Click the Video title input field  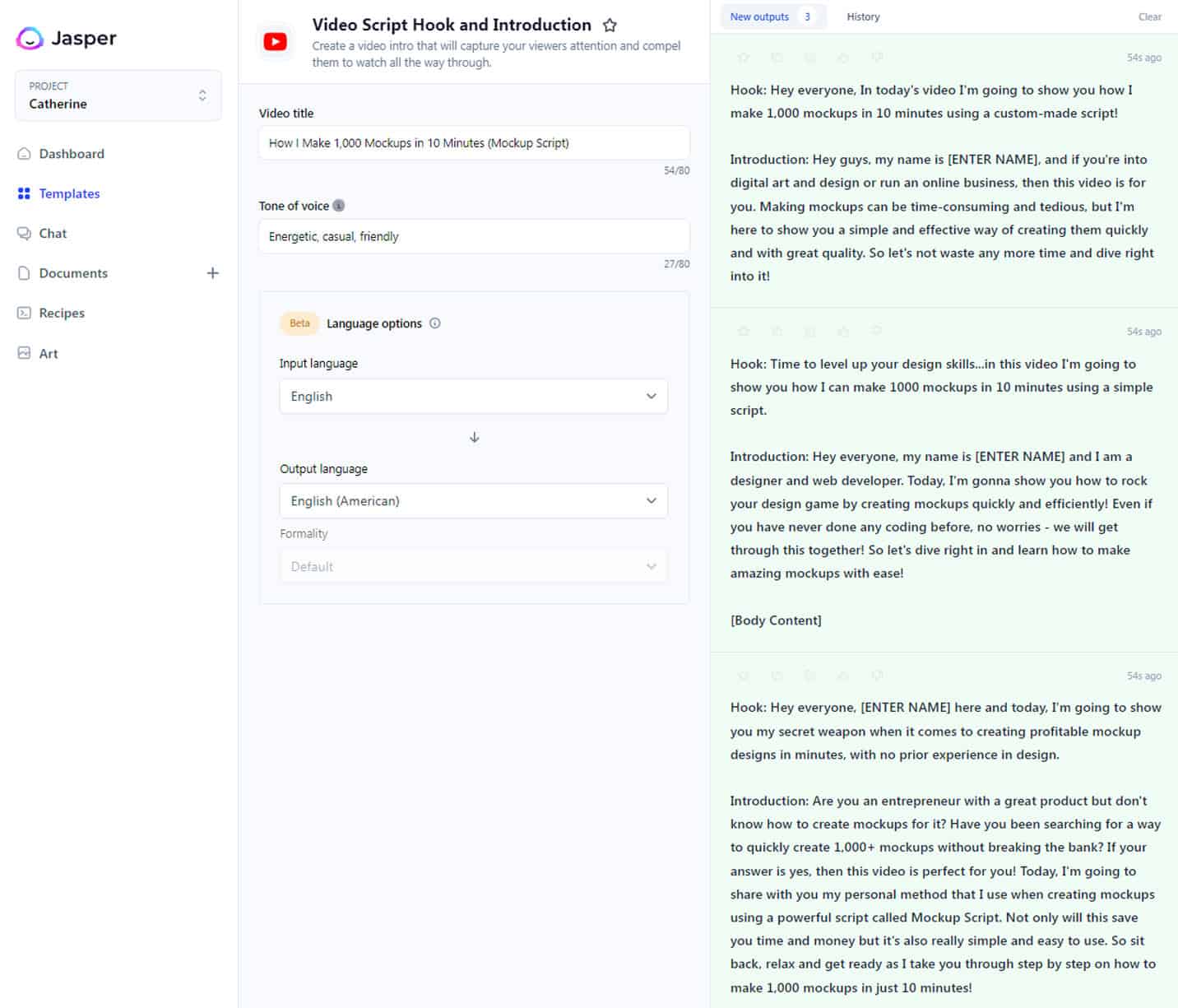474,143
